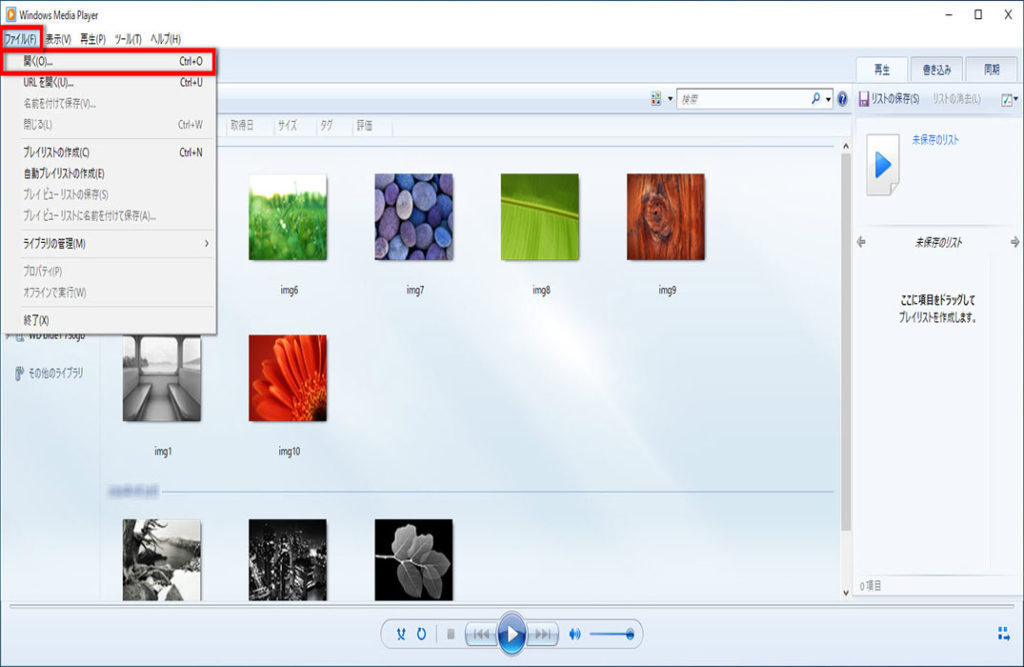This screenshot has height=667, width=1024.
Task: Click the 未保存のリスト link
Action: 935,140
